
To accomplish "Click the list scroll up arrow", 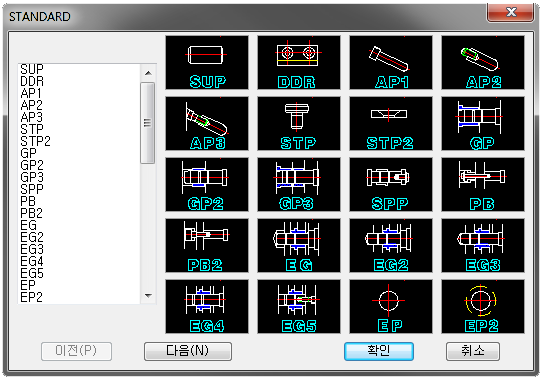I will (x=148, y=73).
